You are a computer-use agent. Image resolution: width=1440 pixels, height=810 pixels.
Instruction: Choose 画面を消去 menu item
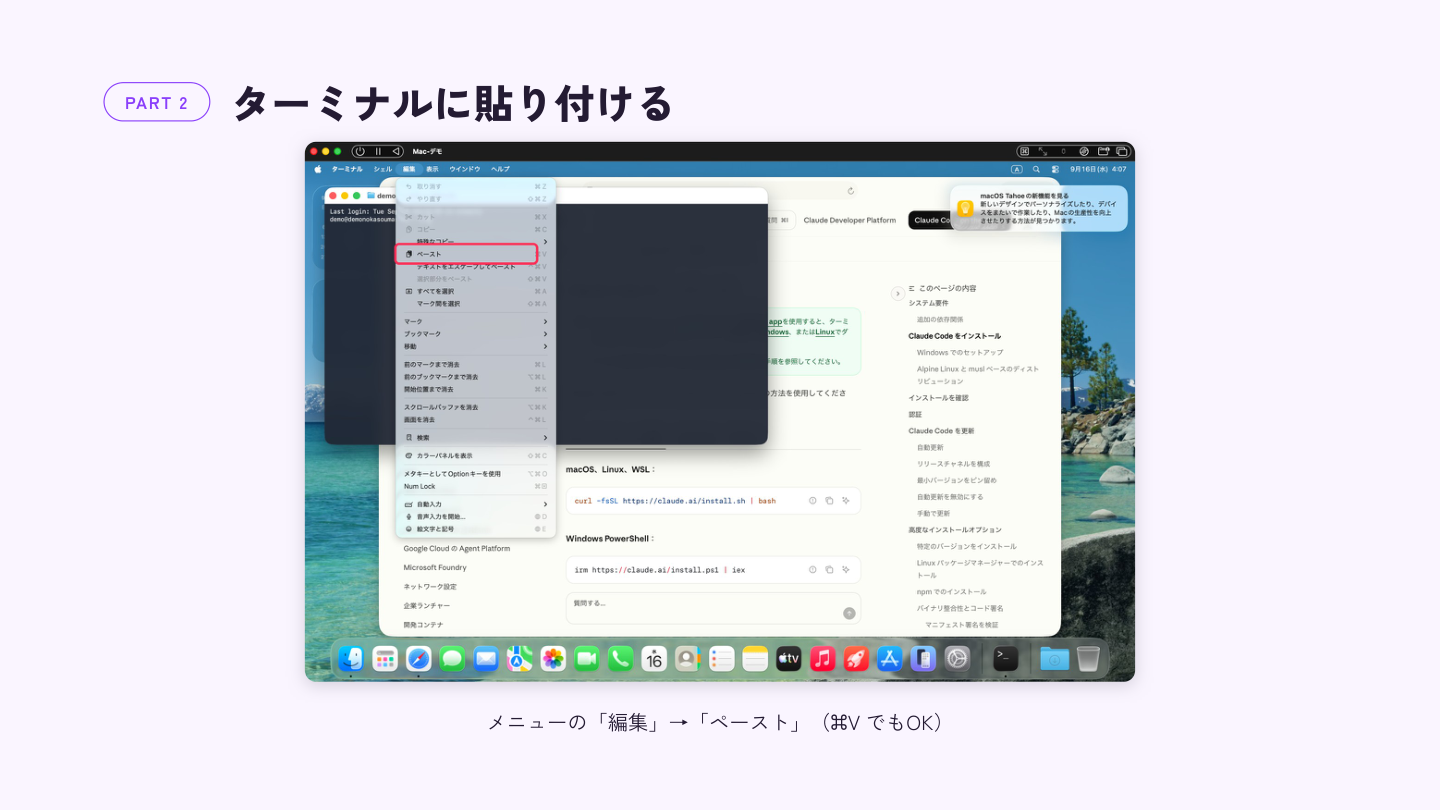(476, 419)
